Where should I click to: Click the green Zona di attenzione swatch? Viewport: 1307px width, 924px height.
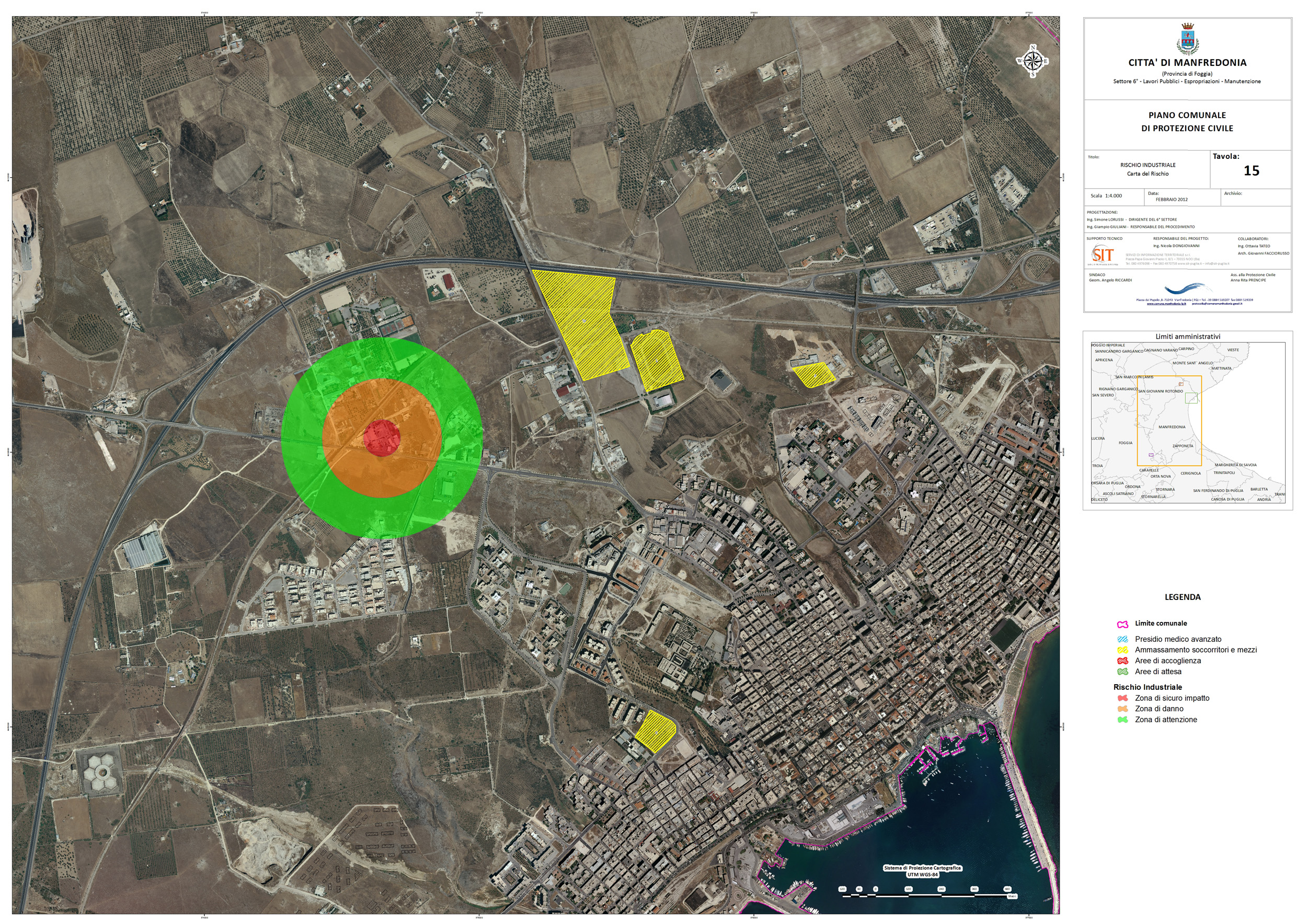pyautogui.click(x=1122, y=720)
